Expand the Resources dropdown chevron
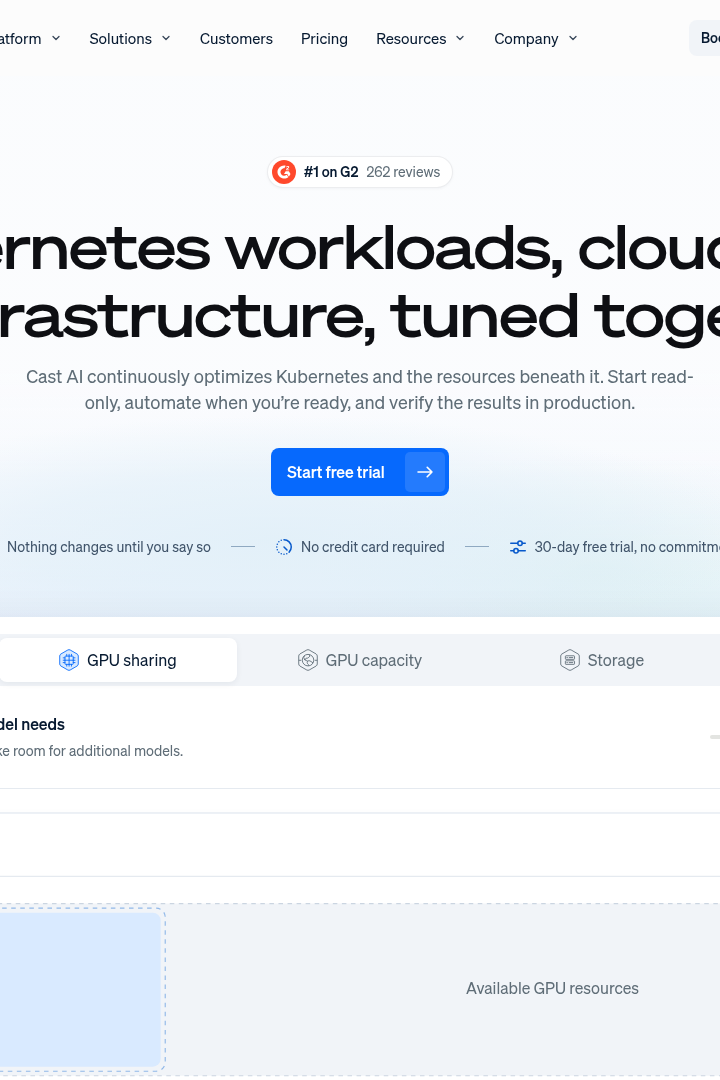Screen dimensions: 720x1080 coord(460,39)
